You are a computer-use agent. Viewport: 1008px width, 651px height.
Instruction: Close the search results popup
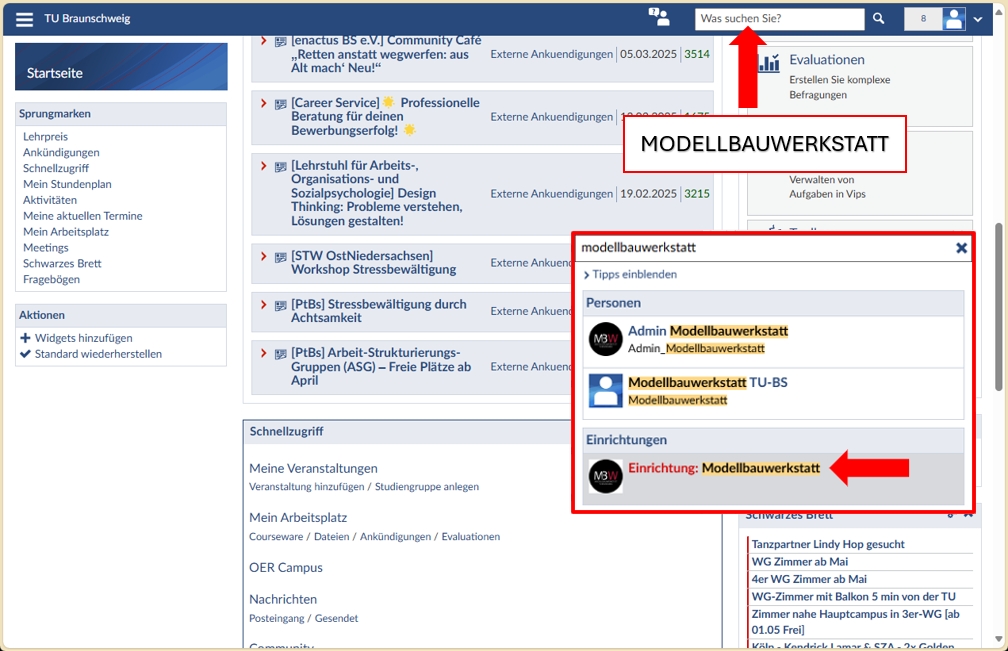[961, 248]
